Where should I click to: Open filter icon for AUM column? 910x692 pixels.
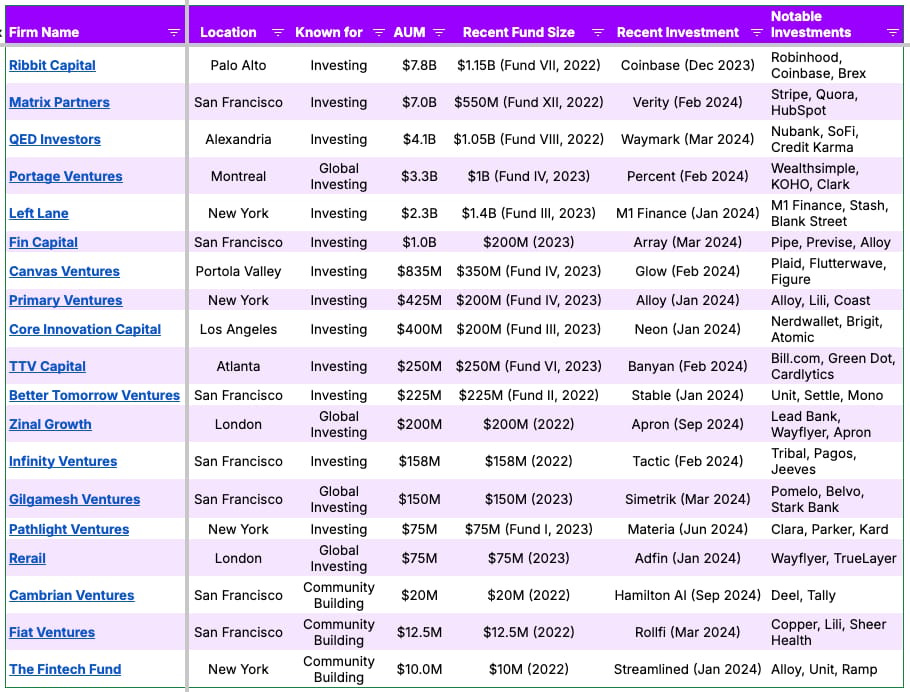click(x=439, y=33)
